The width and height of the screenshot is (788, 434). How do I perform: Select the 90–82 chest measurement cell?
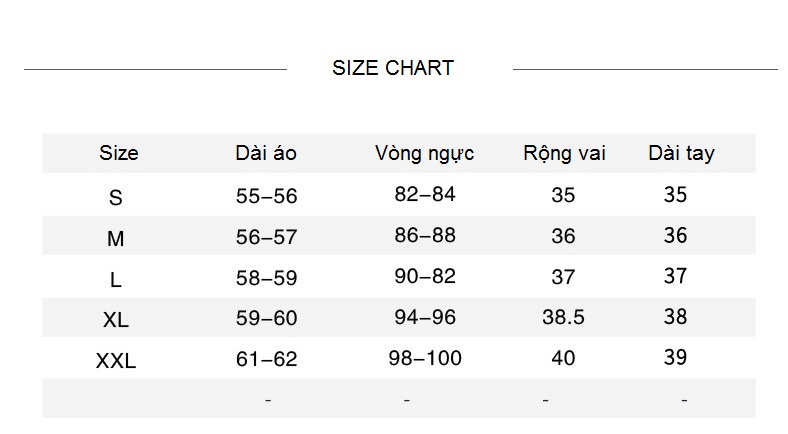click(x=425, y=277)
